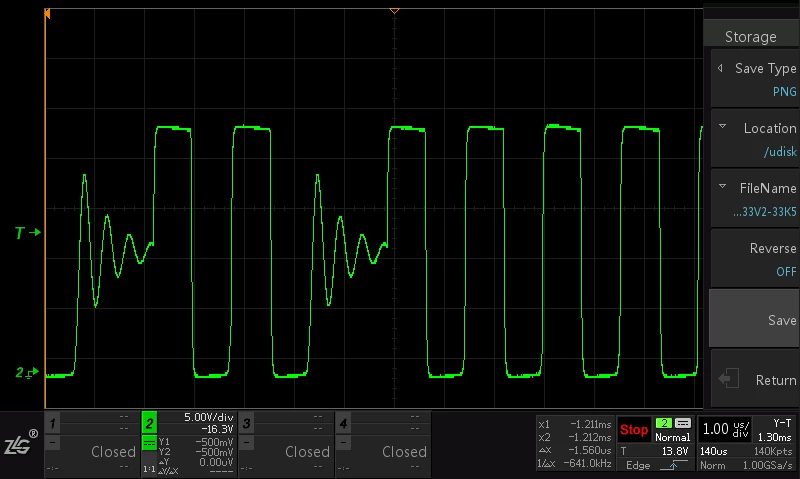Select the ...33V2-33K5 file name value
800x479 pixels.
pos(764,212)
